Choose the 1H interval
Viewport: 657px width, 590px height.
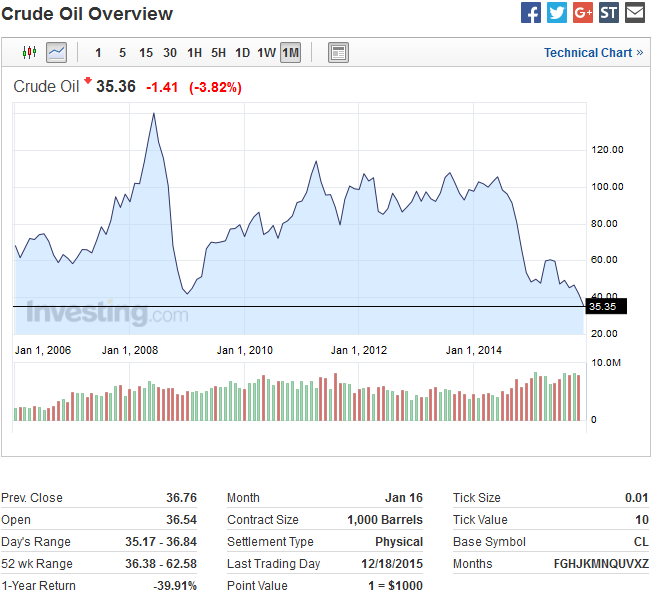click(x=194, y=53)
